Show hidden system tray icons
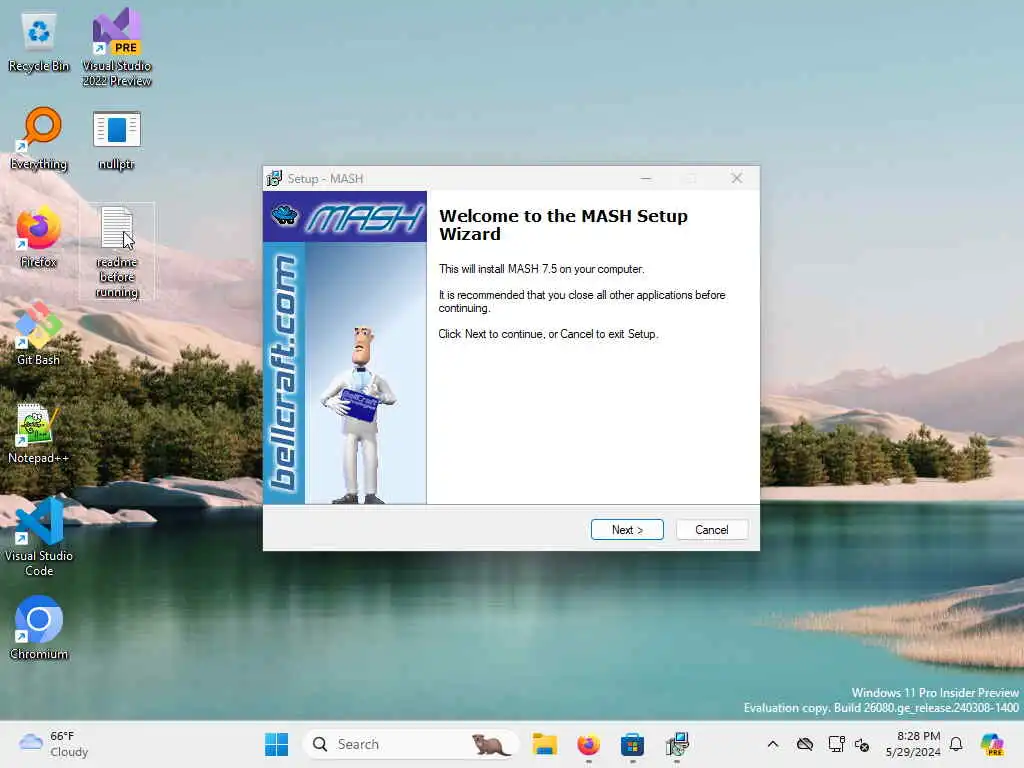1024x768 pixels. coord(773,744)
